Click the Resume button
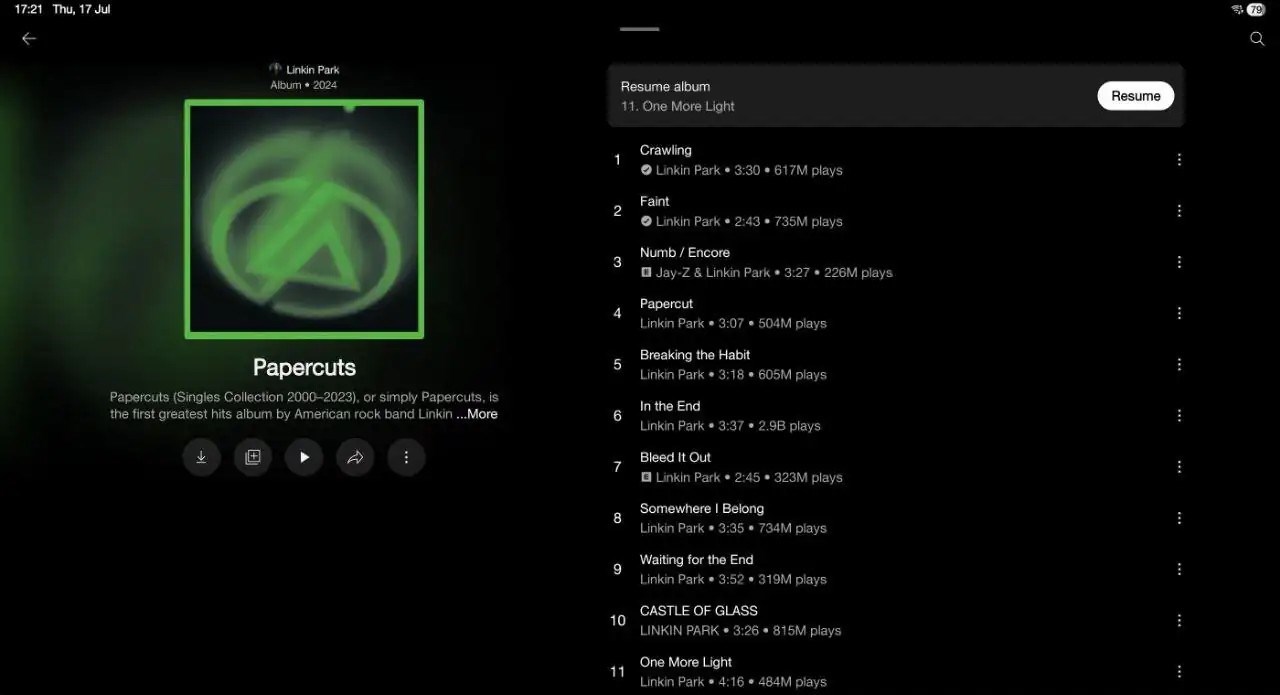Viewport: 1280px width, 695px height. pos(1136,96)
